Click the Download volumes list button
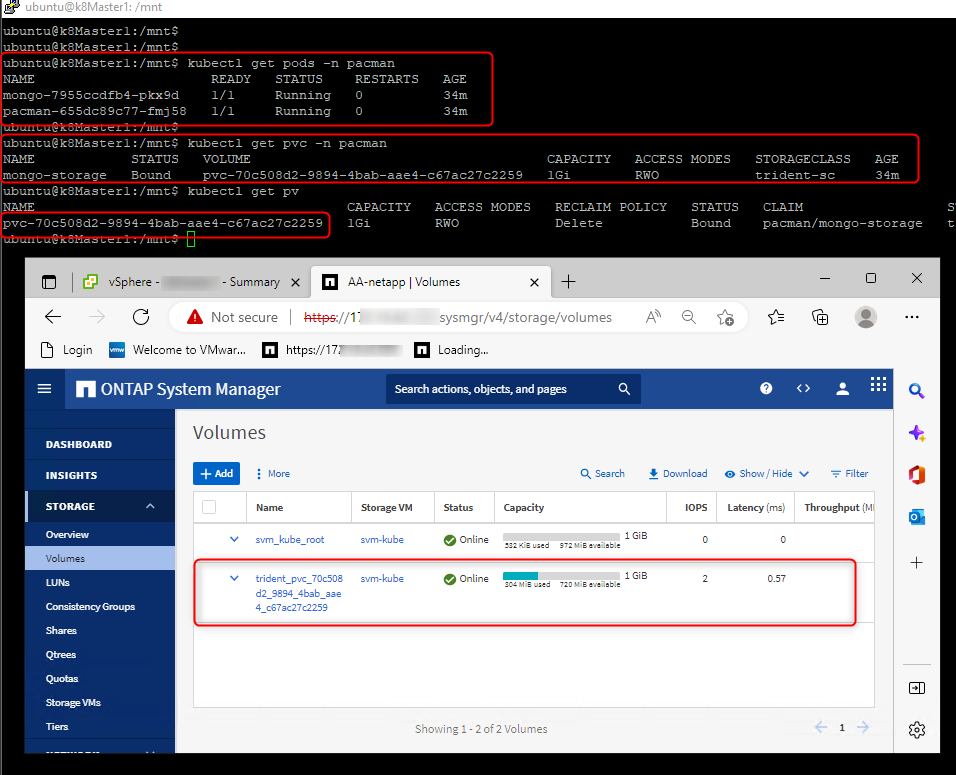 677,474
